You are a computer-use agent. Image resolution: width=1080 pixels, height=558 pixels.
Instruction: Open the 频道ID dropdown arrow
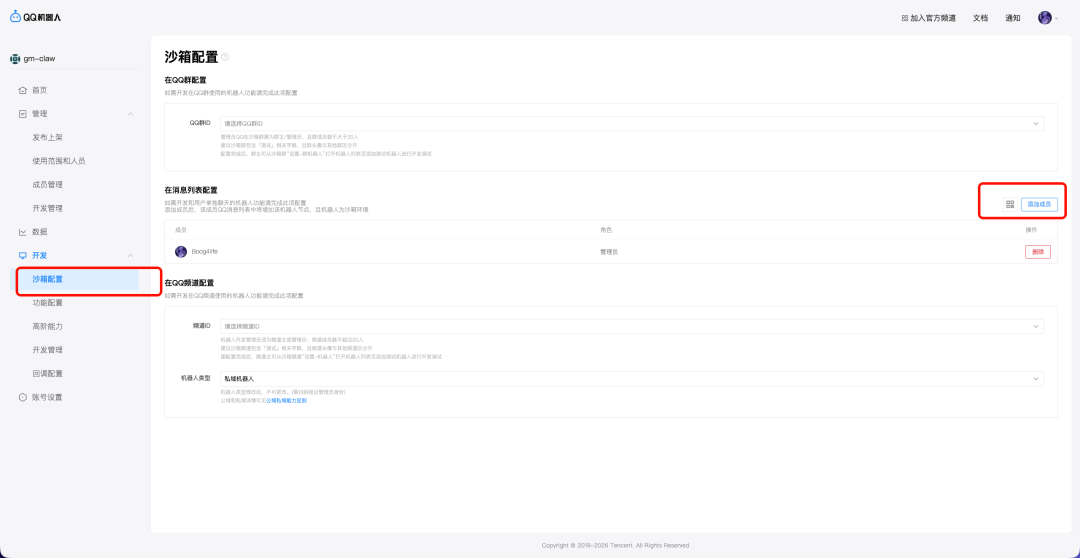tap(1035, 326)
